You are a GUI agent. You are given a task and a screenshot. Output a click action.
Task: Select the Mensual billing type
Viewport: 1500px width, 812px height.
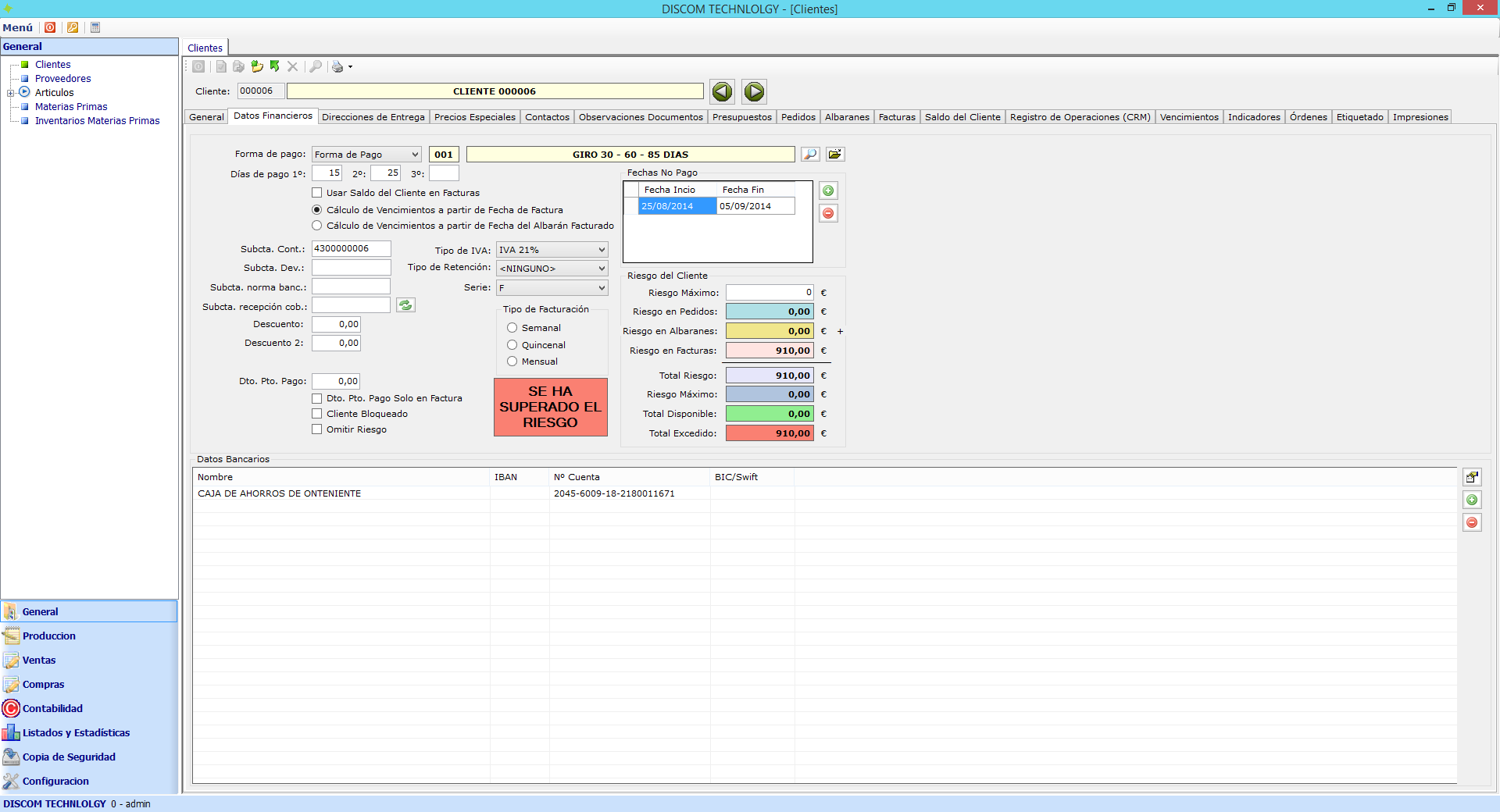pos(512,361)
